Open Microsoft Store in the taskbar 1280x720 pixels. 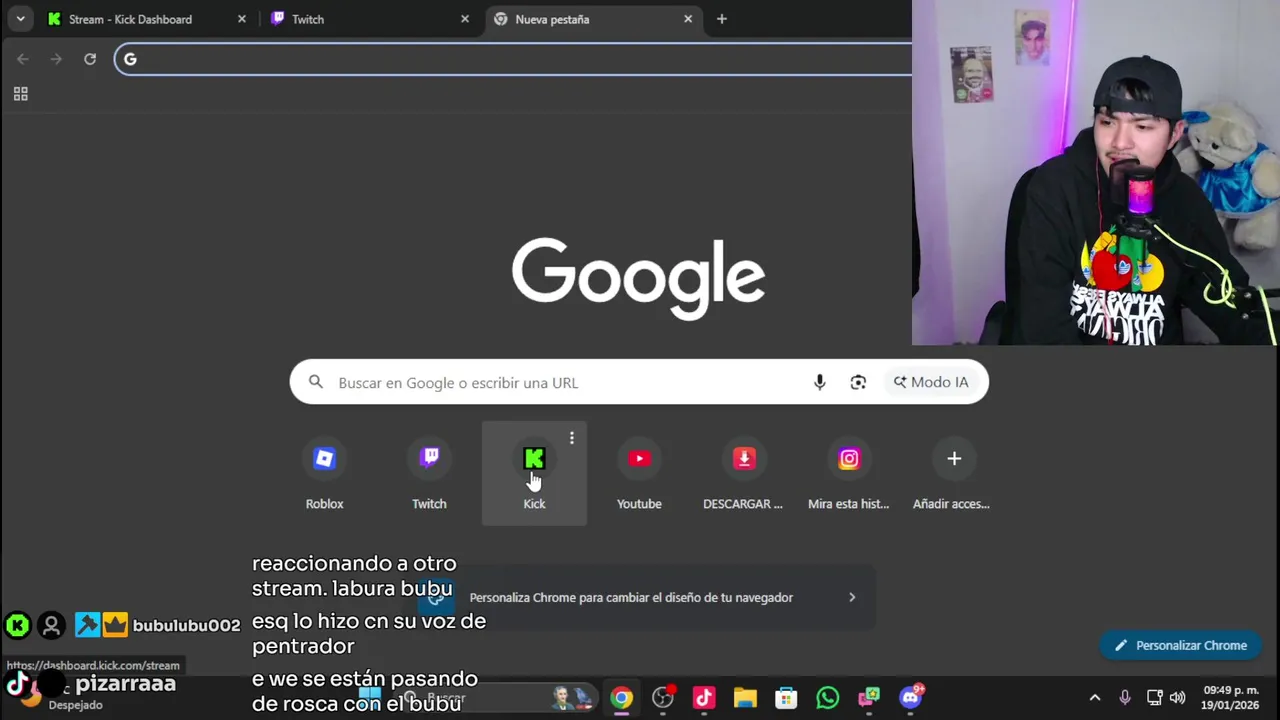[x=786, y=698]
